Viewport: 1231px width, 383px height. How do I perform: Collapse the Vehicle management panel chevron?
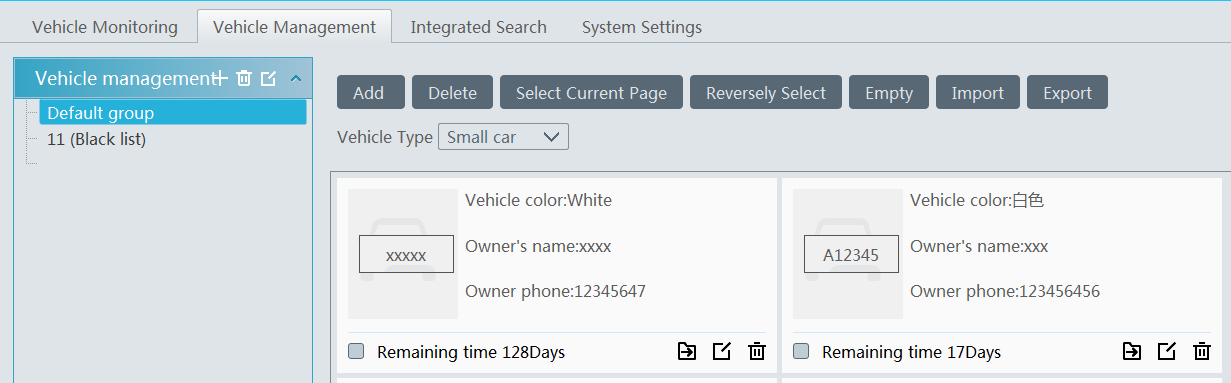[x=296, y=78]
